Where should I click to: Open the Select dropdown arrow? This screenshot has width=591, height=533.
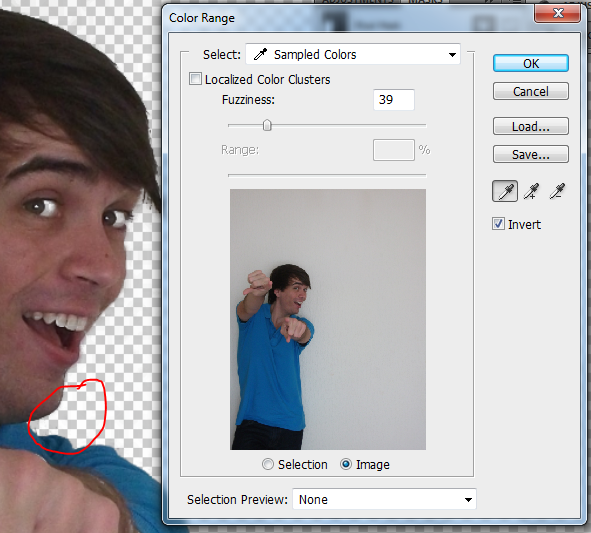(x=452, y=55)
